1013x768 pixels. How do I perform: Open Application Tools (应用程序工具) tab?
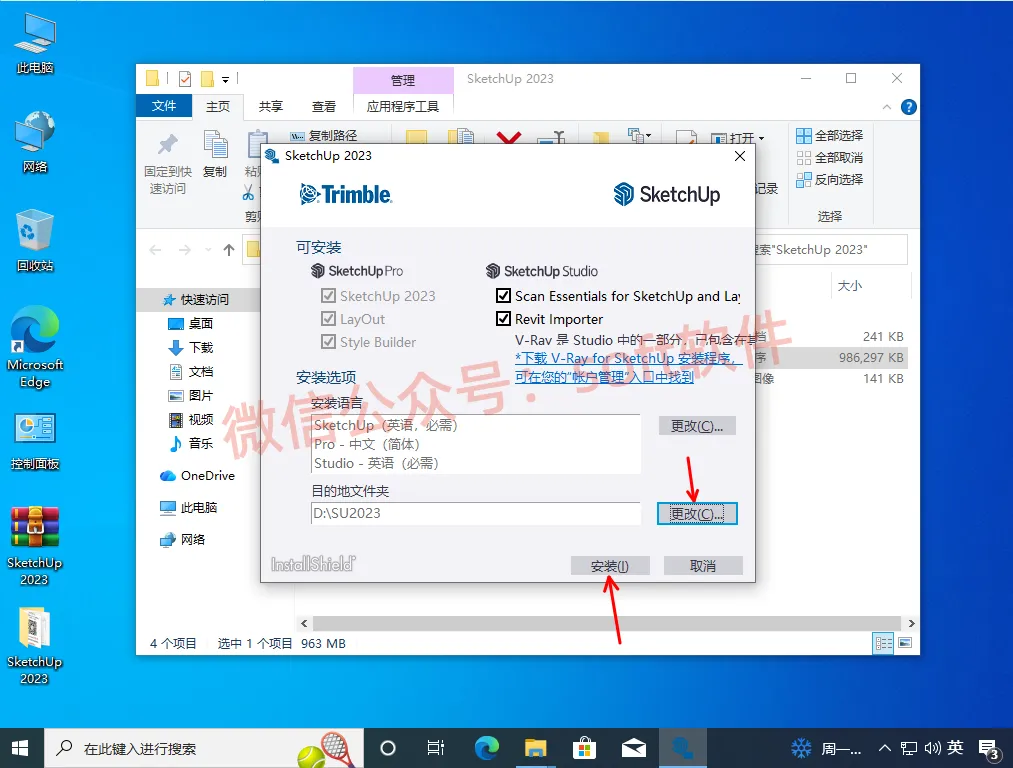point(403,107)
